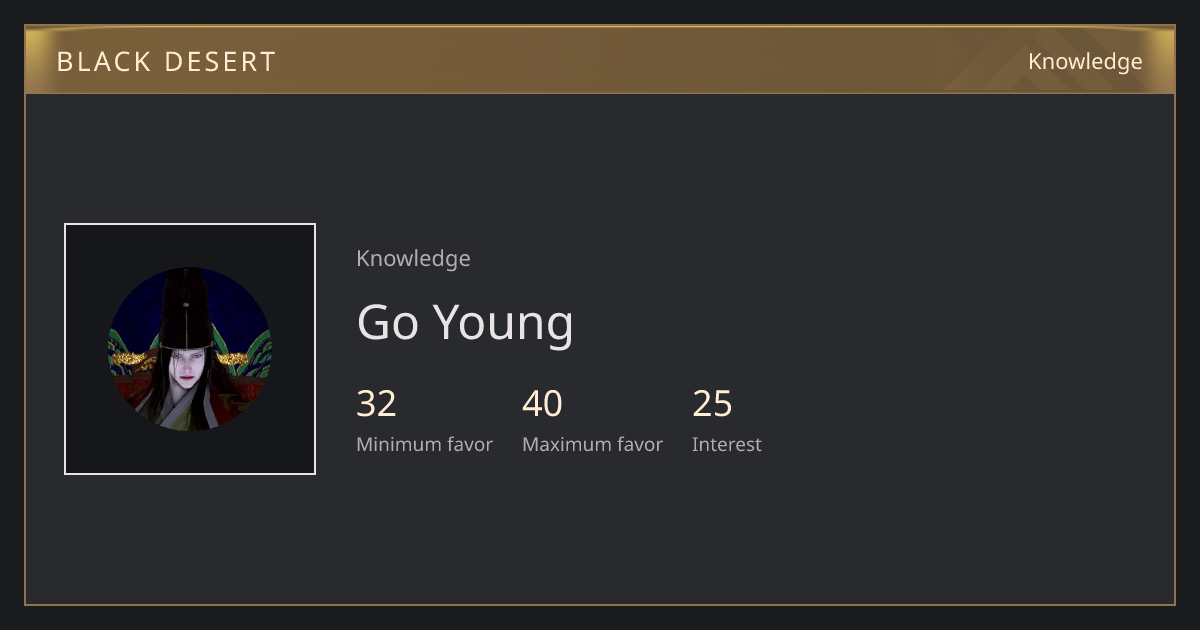
Task: Click the maximum favor value 40
Action: [x=542, y=404]
